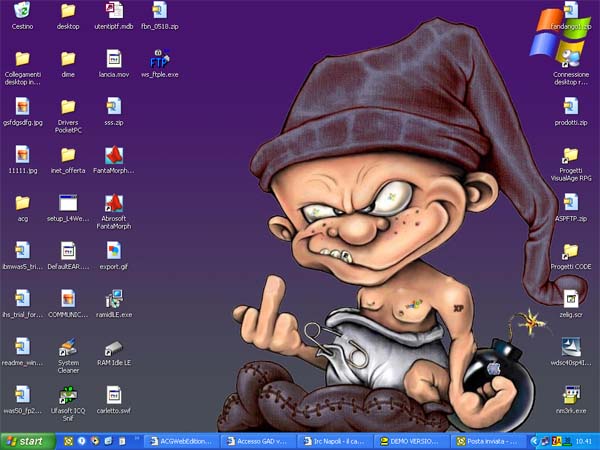The image size is (600, 450).
Task: Open the desktop folder icon
Action: click(68, 11)
